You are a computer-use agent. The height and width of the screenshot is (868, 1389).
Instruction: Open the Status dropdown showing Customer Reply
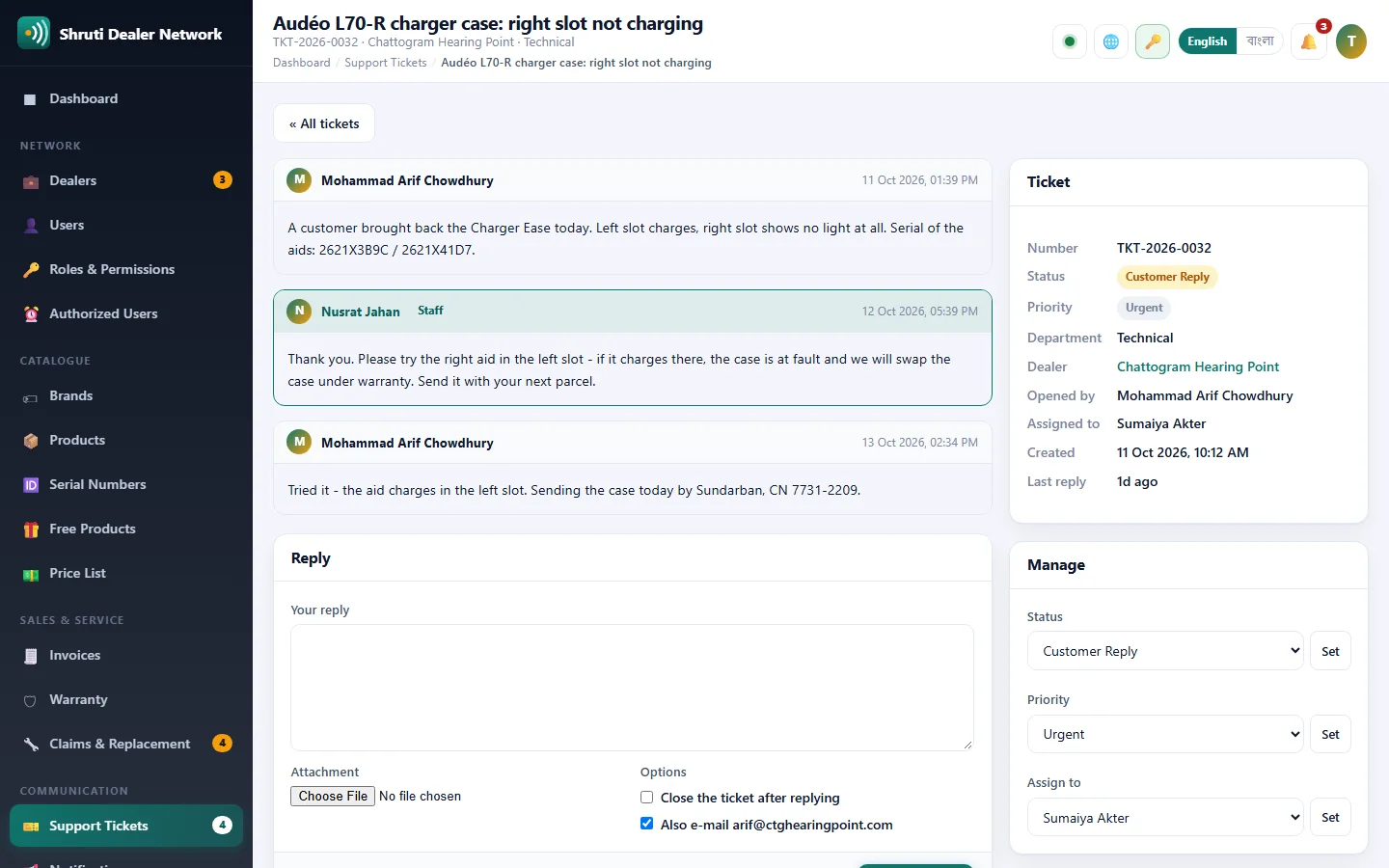tap(1165, 651)
